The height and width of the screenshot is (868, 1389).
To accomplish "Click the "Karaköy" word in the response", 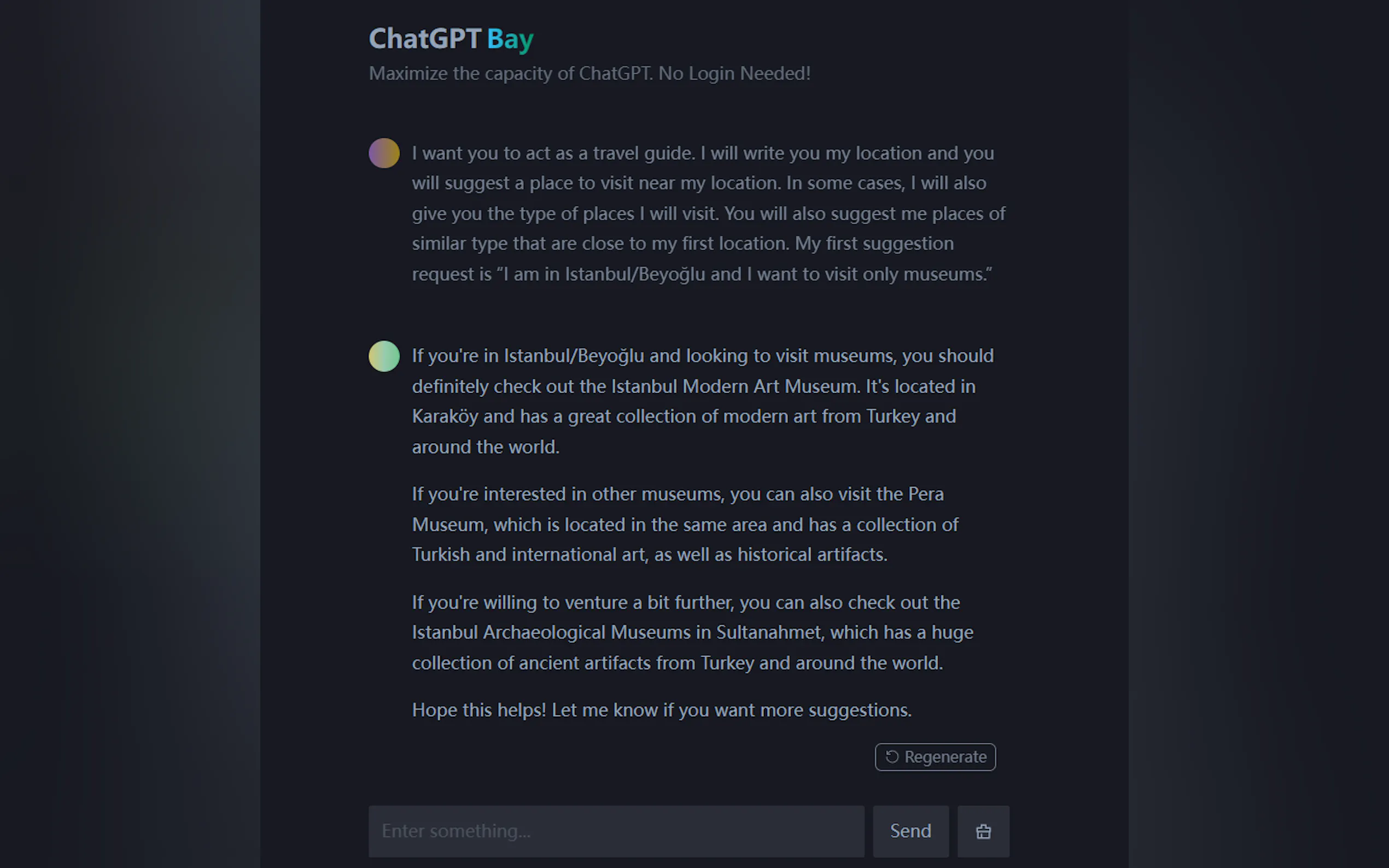I will tap(445, 416).
